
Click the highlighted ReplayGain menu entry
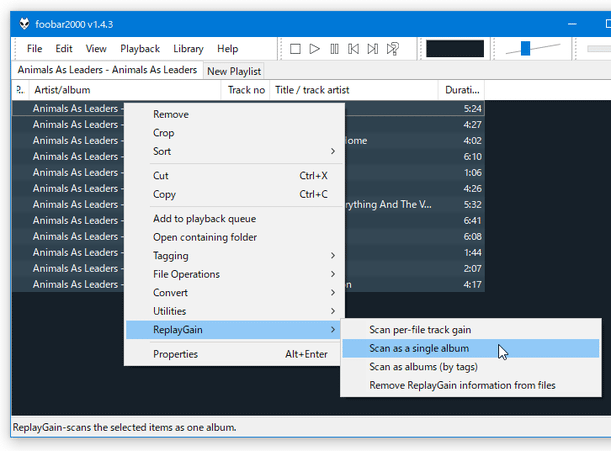click(235, 330)
